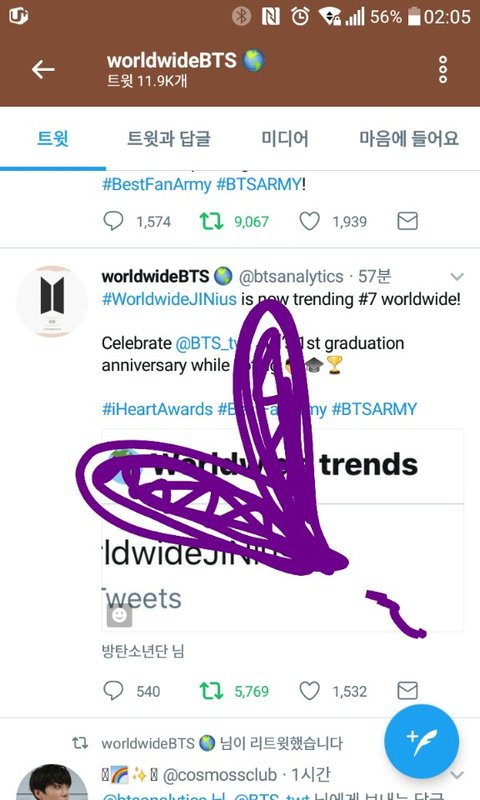Like the tweet with 1,939 hearts
The width and height of the screenshot is (480, 800).
click(x=309, y=221)
